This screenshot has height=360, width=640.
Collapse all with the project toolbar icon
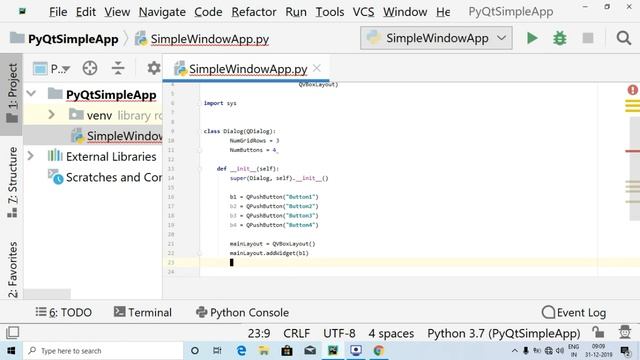coord(118,68)
